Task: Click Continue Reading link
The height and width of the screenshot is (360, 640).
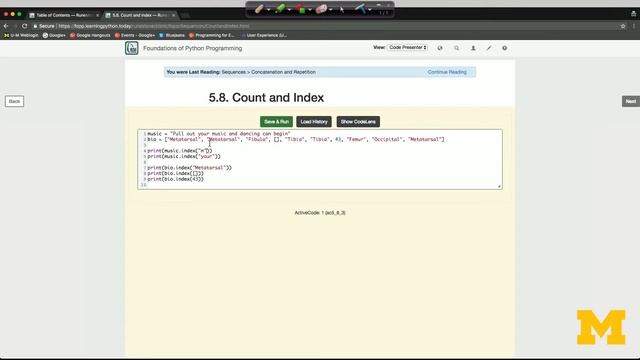Action: pyautogui.click(x=447, y=72)
